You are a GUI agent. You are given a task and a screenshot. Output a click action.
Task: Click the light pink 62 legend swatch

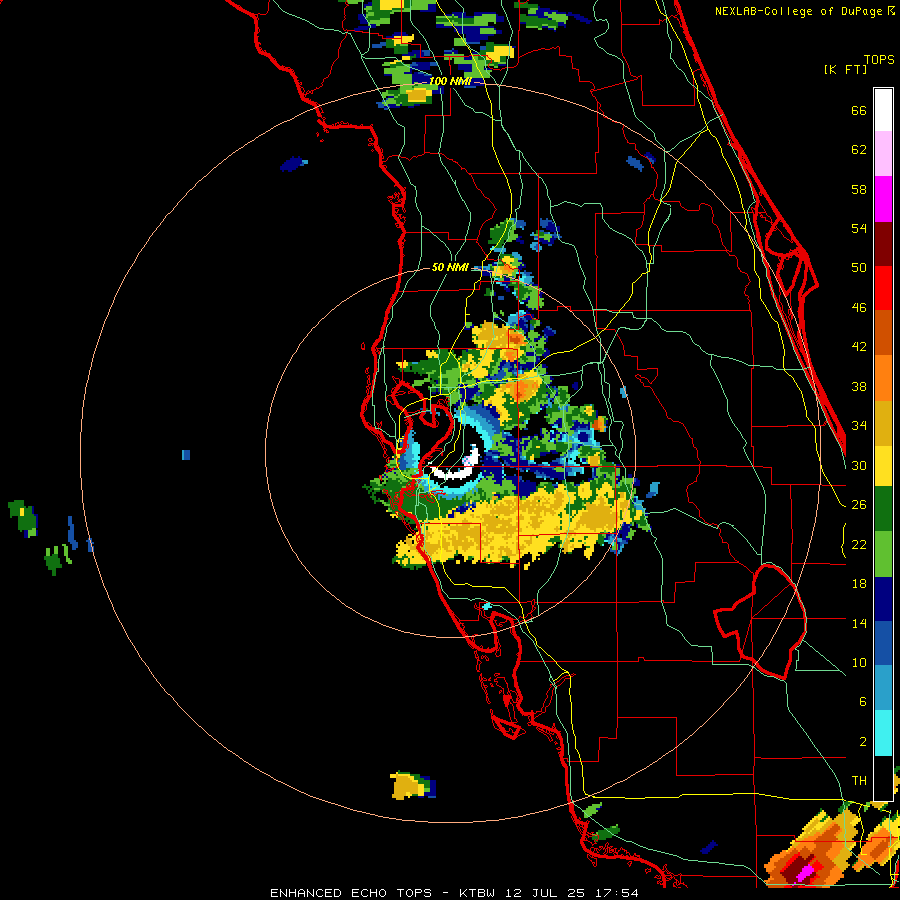883,154
